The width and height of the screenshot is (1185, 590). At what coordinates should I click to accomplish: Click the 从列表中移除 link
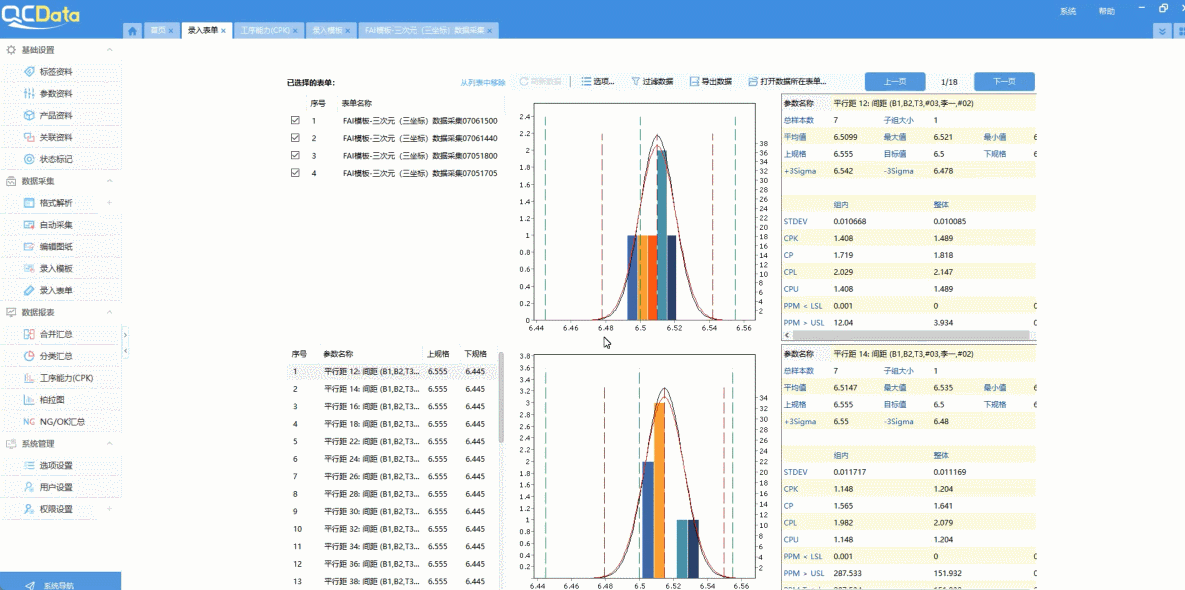click(483, 82)
